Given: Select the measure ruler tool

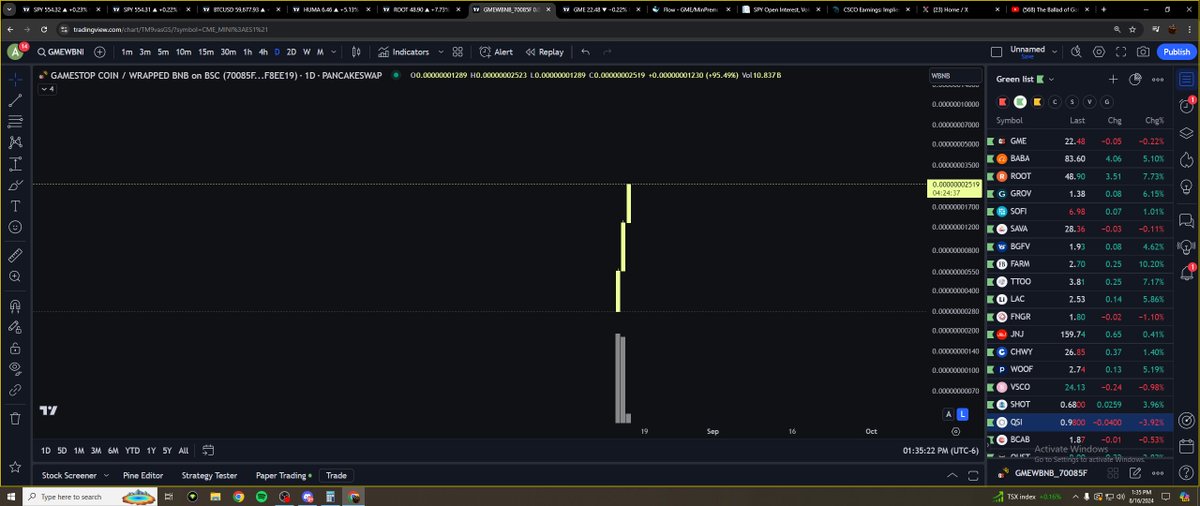Looking at the screenshot, I should [x=15, y=256].
